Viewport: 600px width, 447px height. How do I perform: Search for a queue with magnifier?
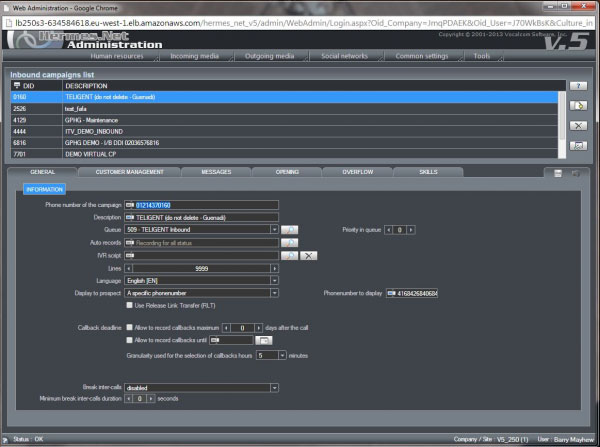coord(290,230)
